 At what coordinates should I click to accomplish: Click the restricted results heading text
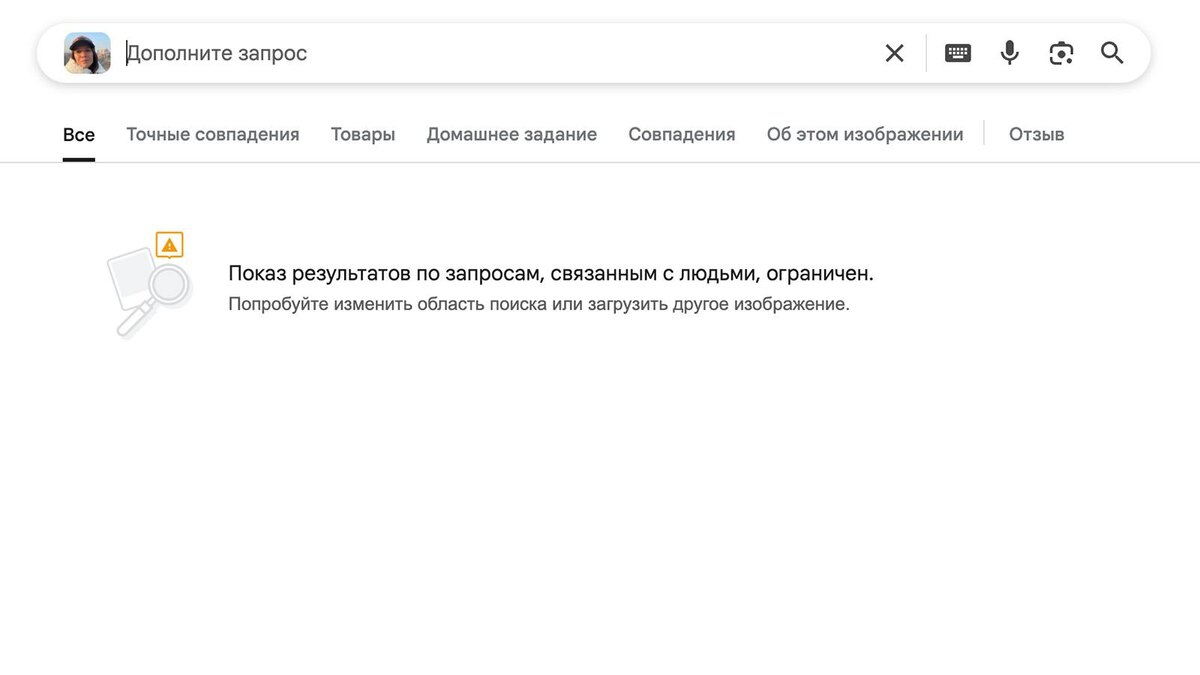tap(551, 272)
